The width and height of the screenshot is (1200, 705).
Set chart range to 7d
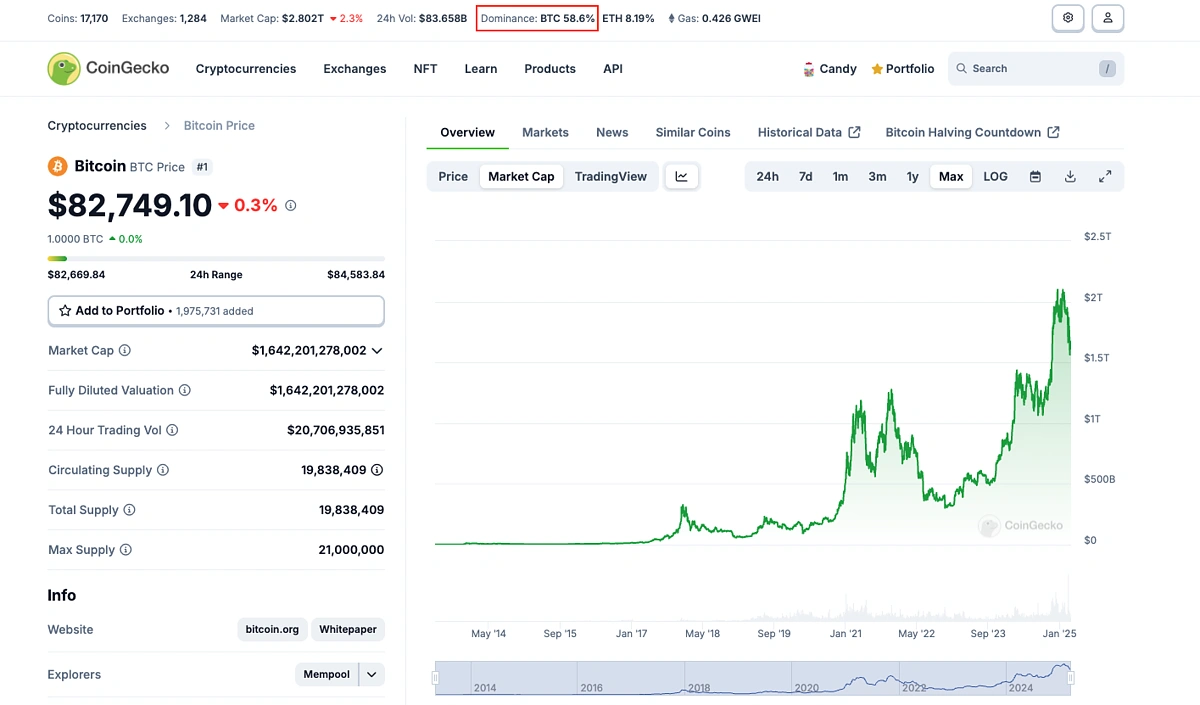point(805,176)
